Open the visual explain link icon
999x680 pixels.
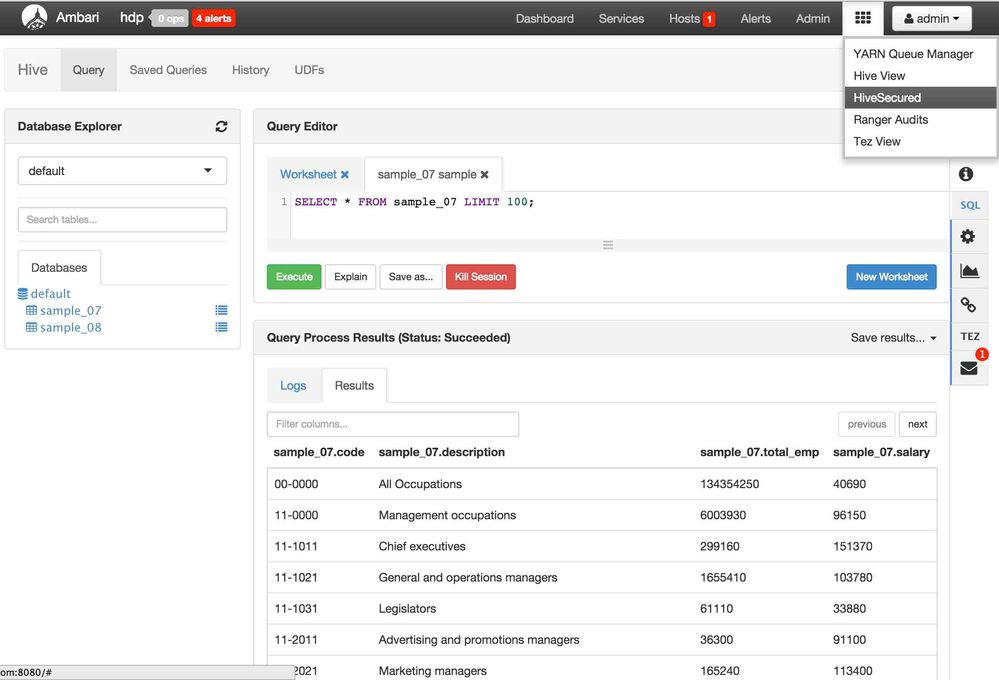968,305
